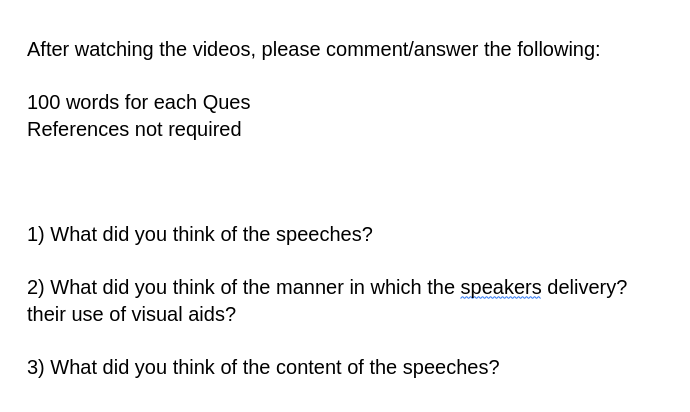Click the number '2)' before second question
Screen dimensions: 690x412
(36, 288)
